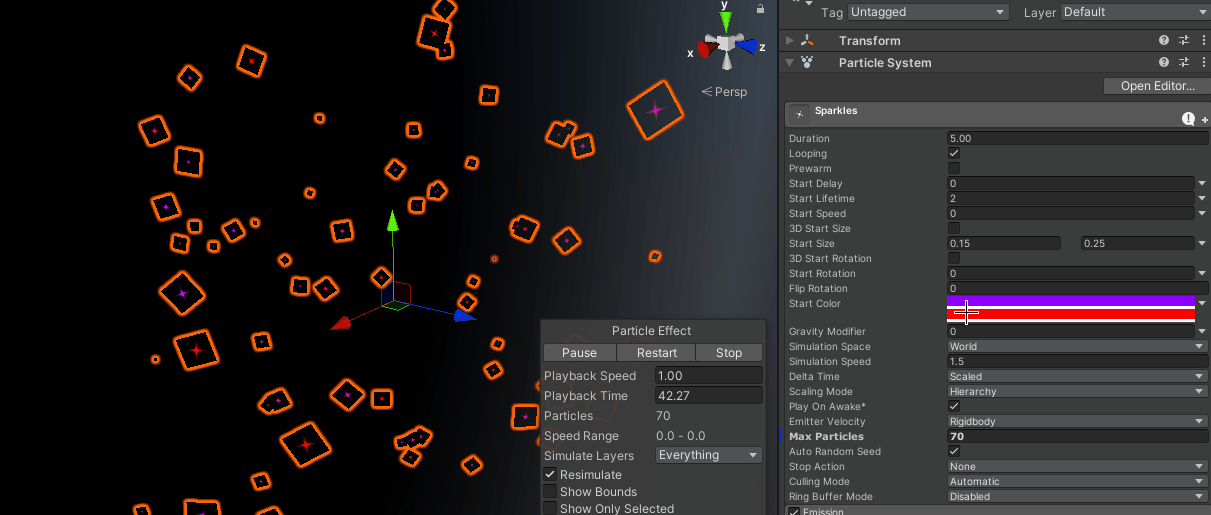
Task: Open presets for Transform component
Action: coord(1184,41)
